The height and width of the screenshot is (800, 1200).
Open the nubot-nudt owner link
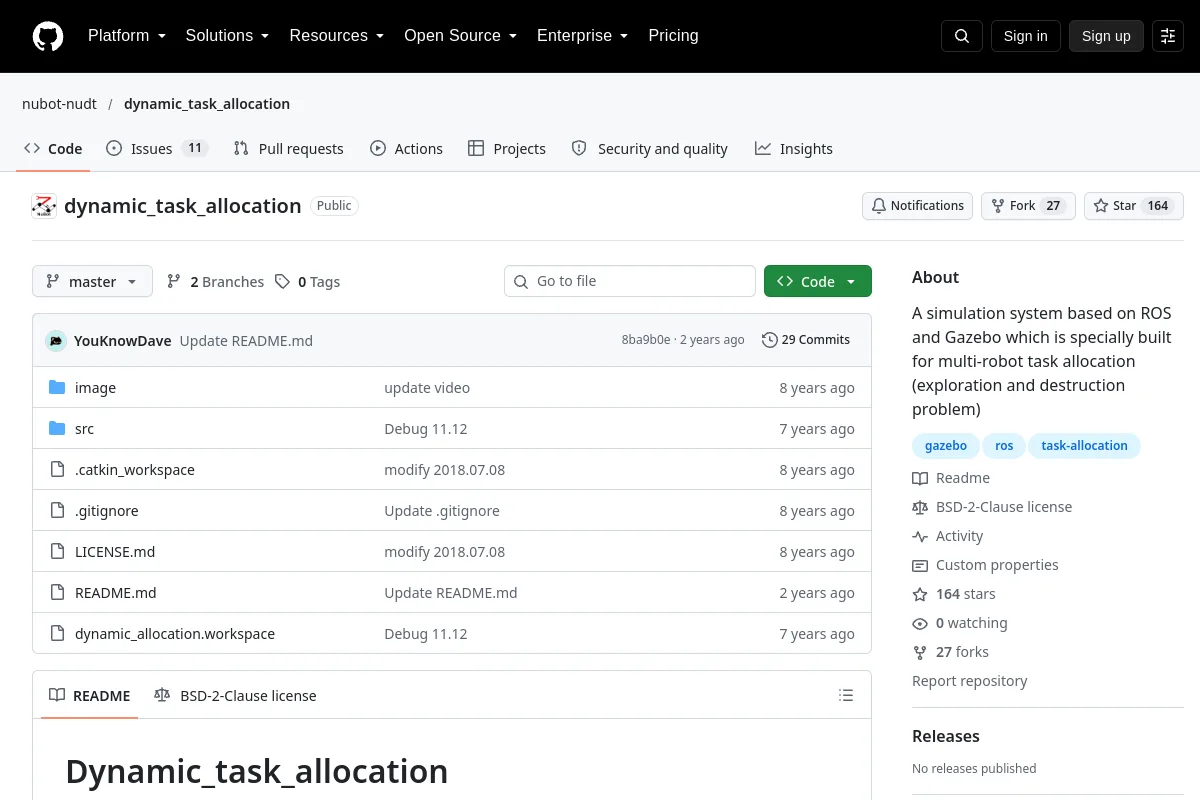59,103
